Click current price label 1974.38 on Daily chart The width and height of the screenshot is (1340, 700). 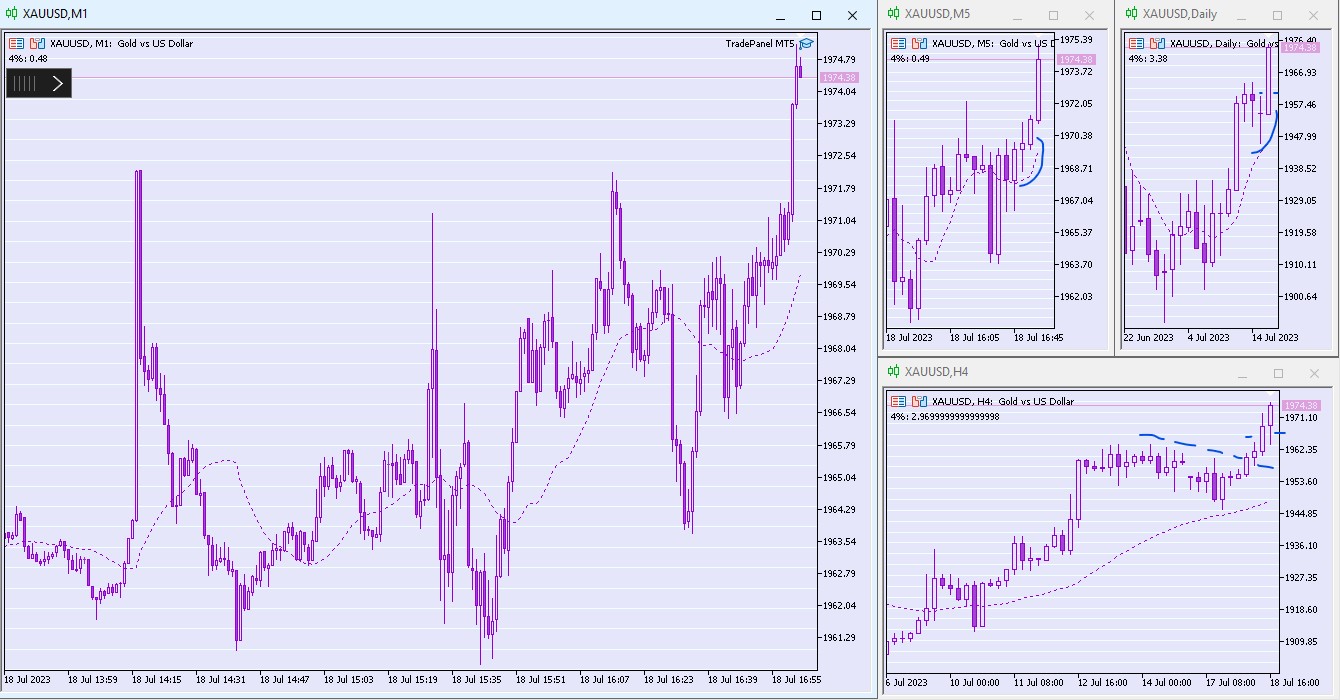click(x=1301, y=47)
